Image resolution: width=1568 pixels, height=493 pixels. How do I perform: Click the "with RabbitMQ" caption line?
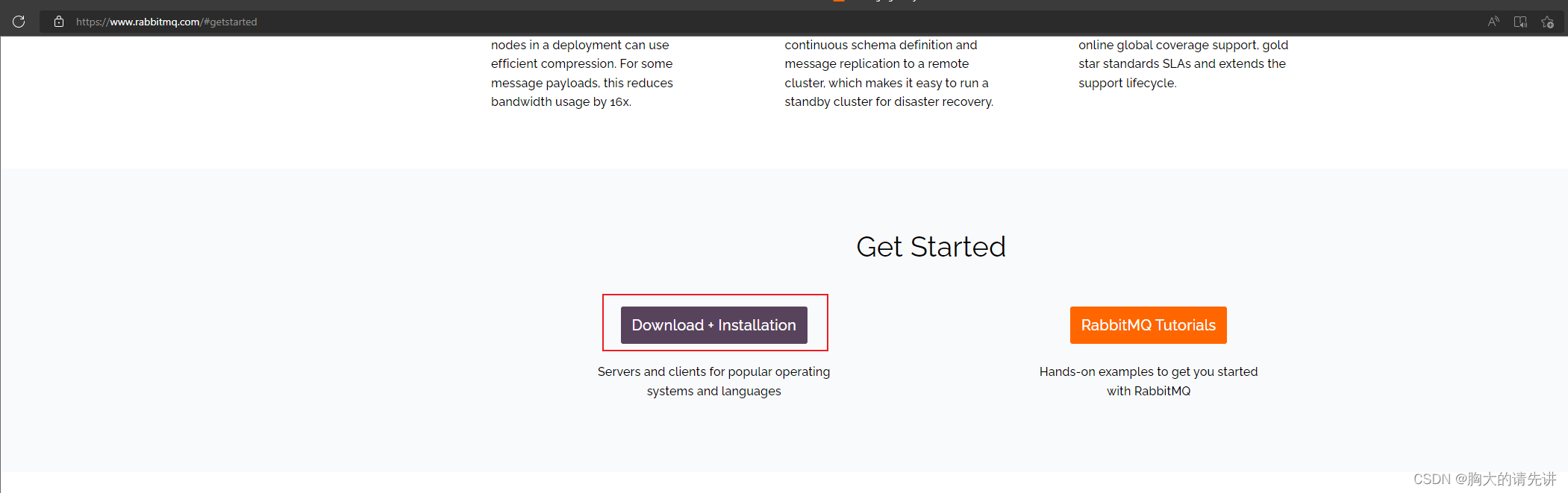pos(1149,391)
